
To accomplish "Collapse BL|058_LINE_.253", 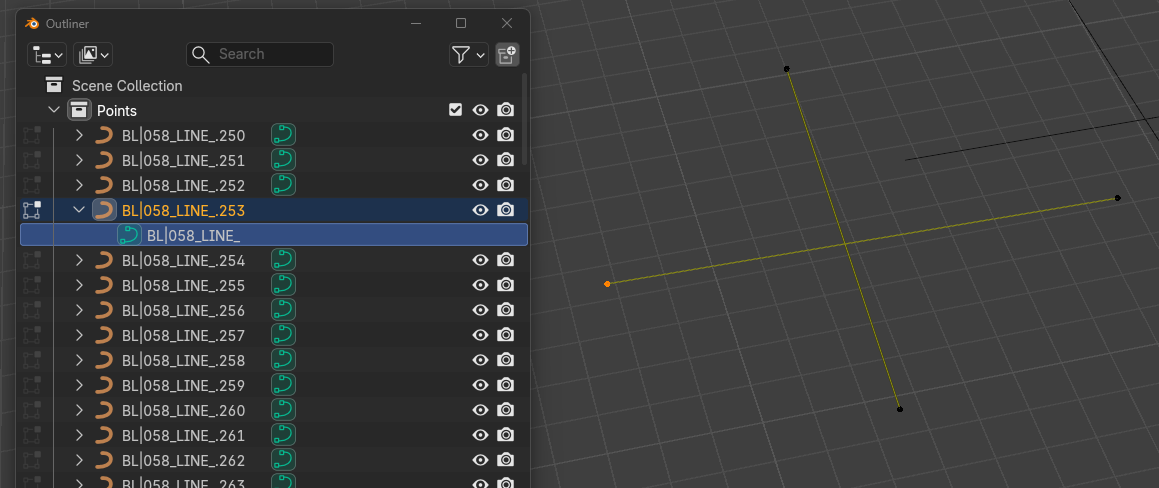I will click(79, 210).
